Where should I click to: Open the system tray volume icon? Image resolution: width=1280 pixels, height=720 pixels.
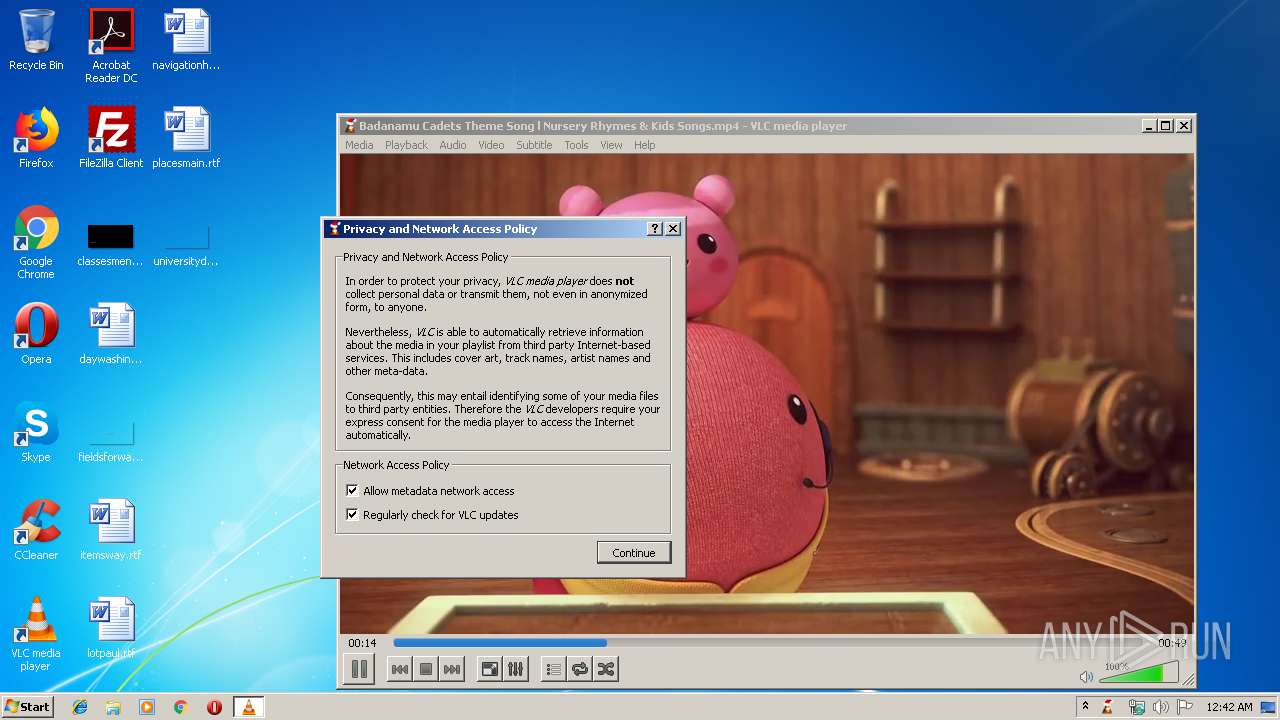tap(1160, 707)
